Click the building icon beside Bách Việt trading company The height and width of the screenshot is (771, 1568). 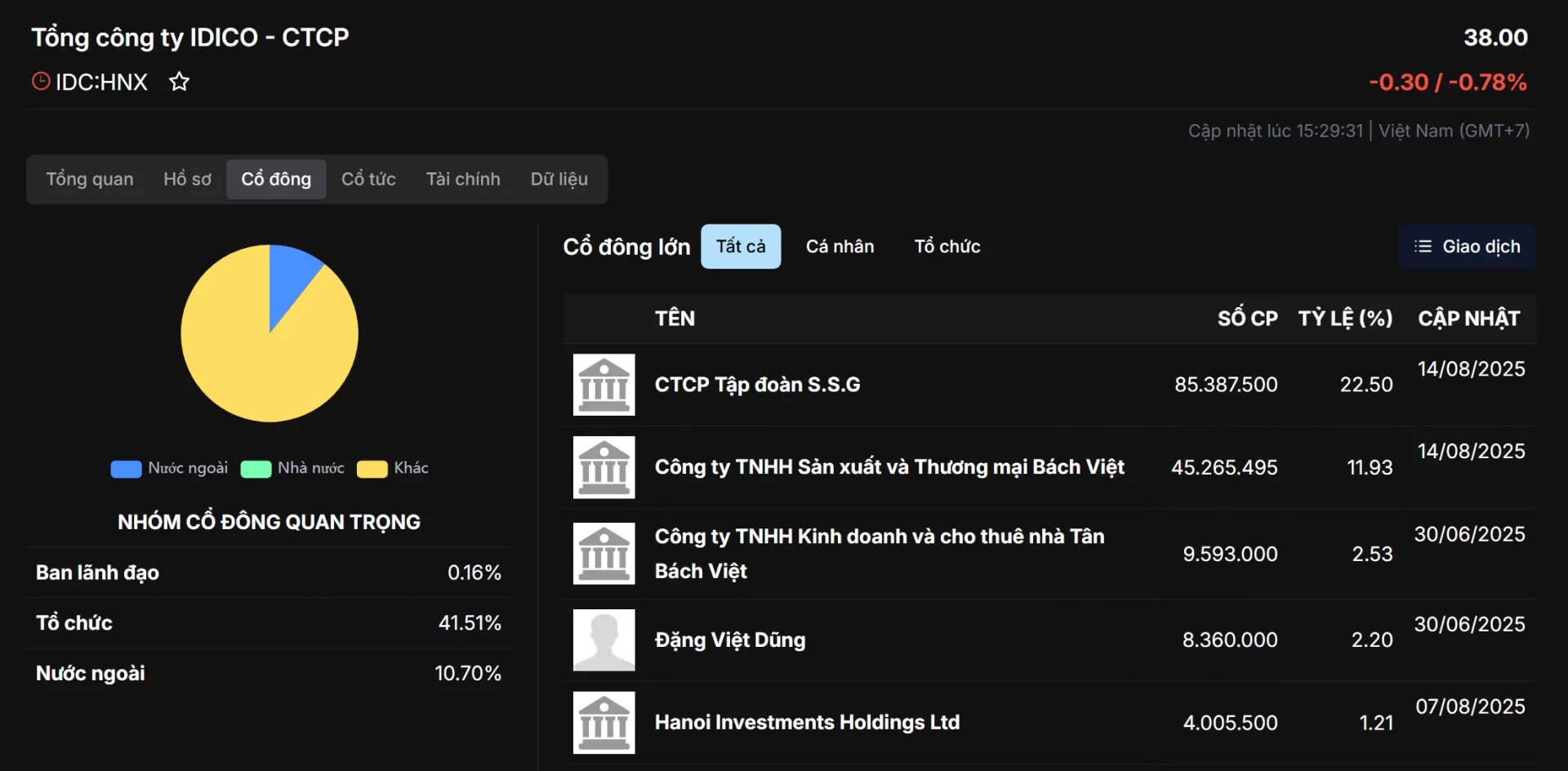tap(604, 467)
